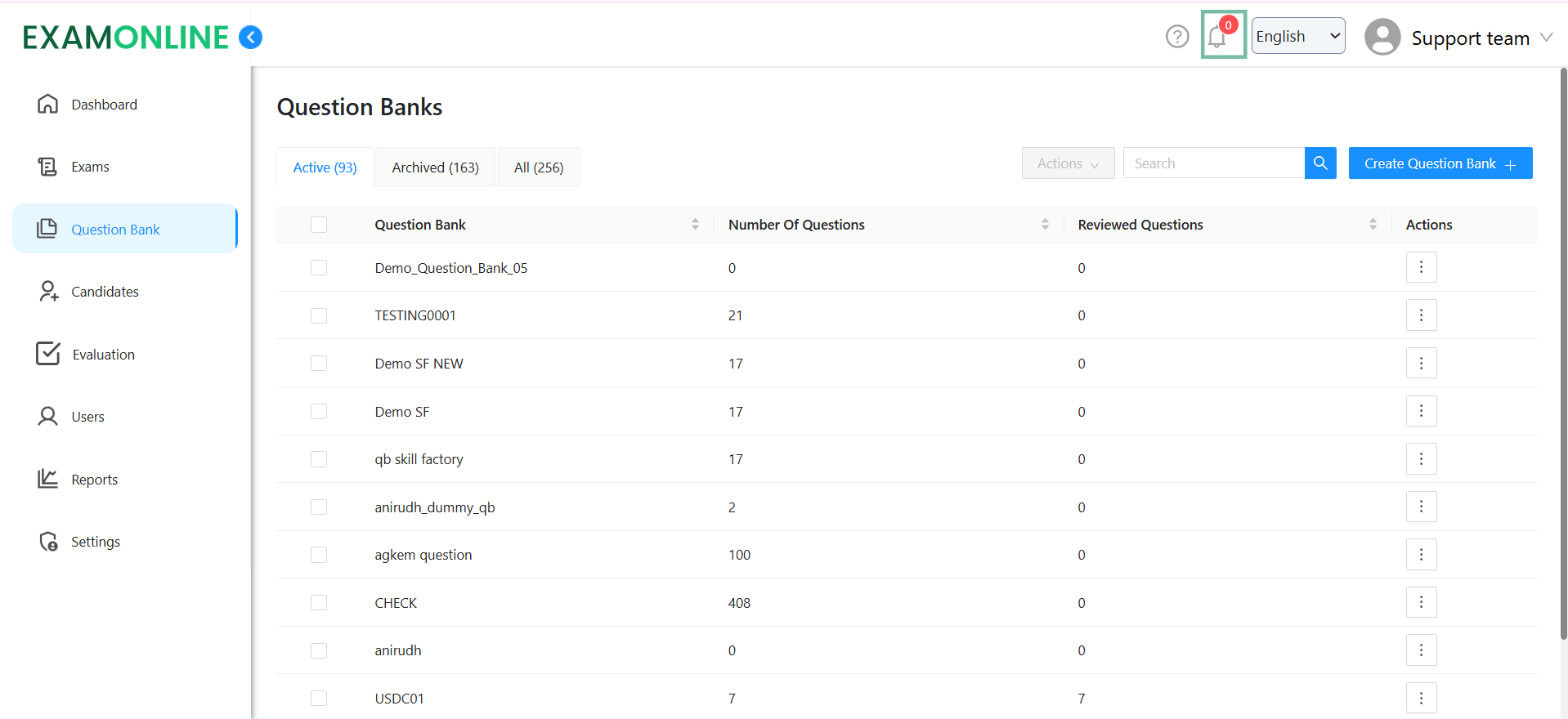Screen dimensions: 1568x719
Task: Go to Evaluation in the sidebar
Action: point(103,355)
